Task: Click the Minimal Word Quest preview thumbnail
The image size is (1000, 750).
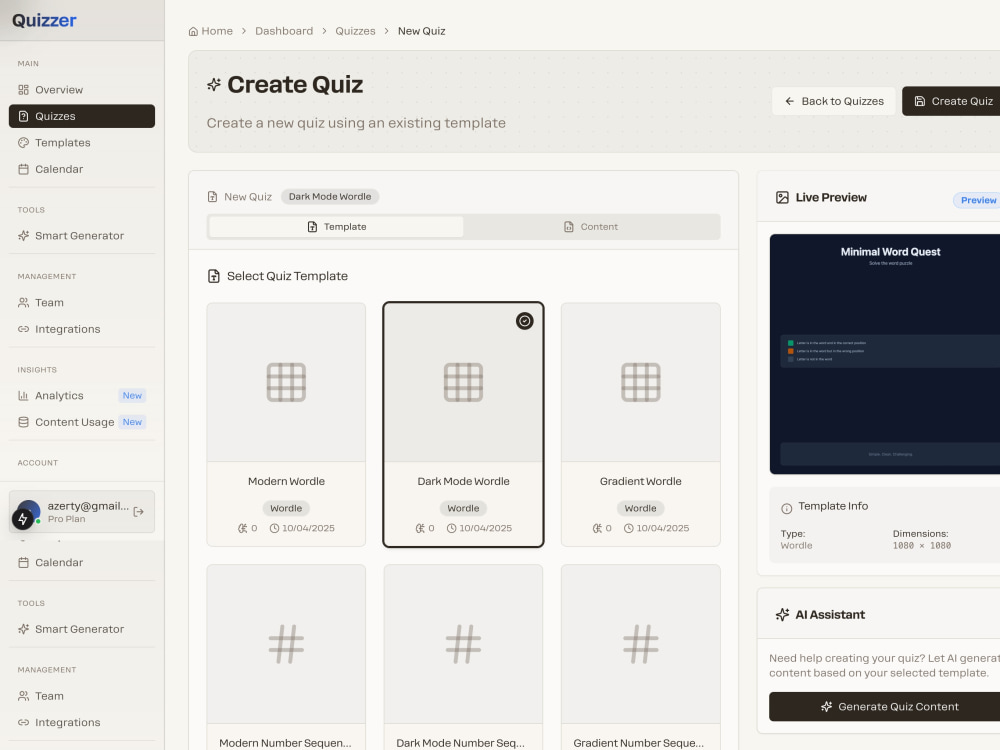Action: (885, 354)
